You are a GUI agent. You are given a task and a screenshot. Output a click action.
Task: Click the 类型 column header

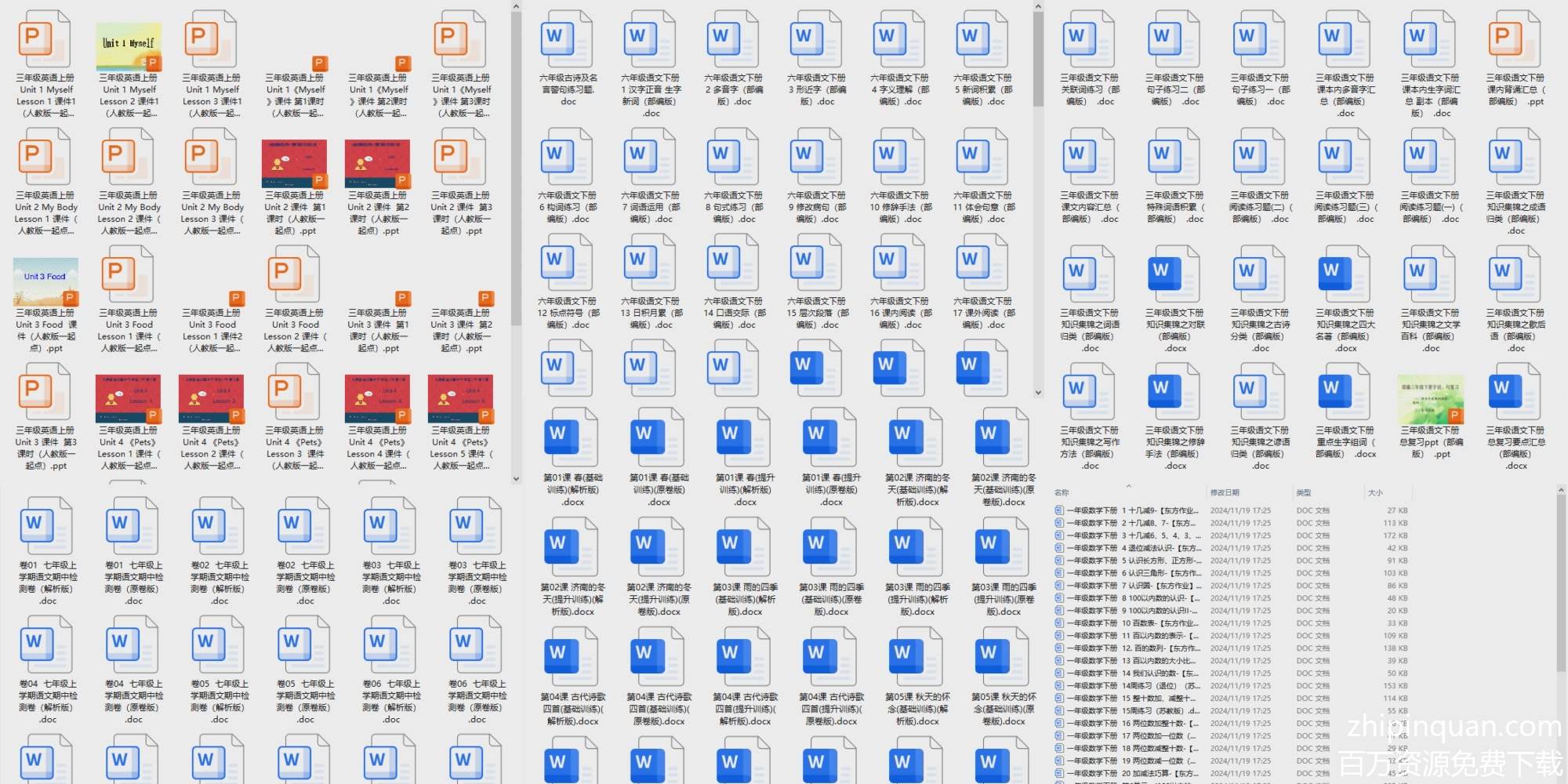coord(1304,492)
